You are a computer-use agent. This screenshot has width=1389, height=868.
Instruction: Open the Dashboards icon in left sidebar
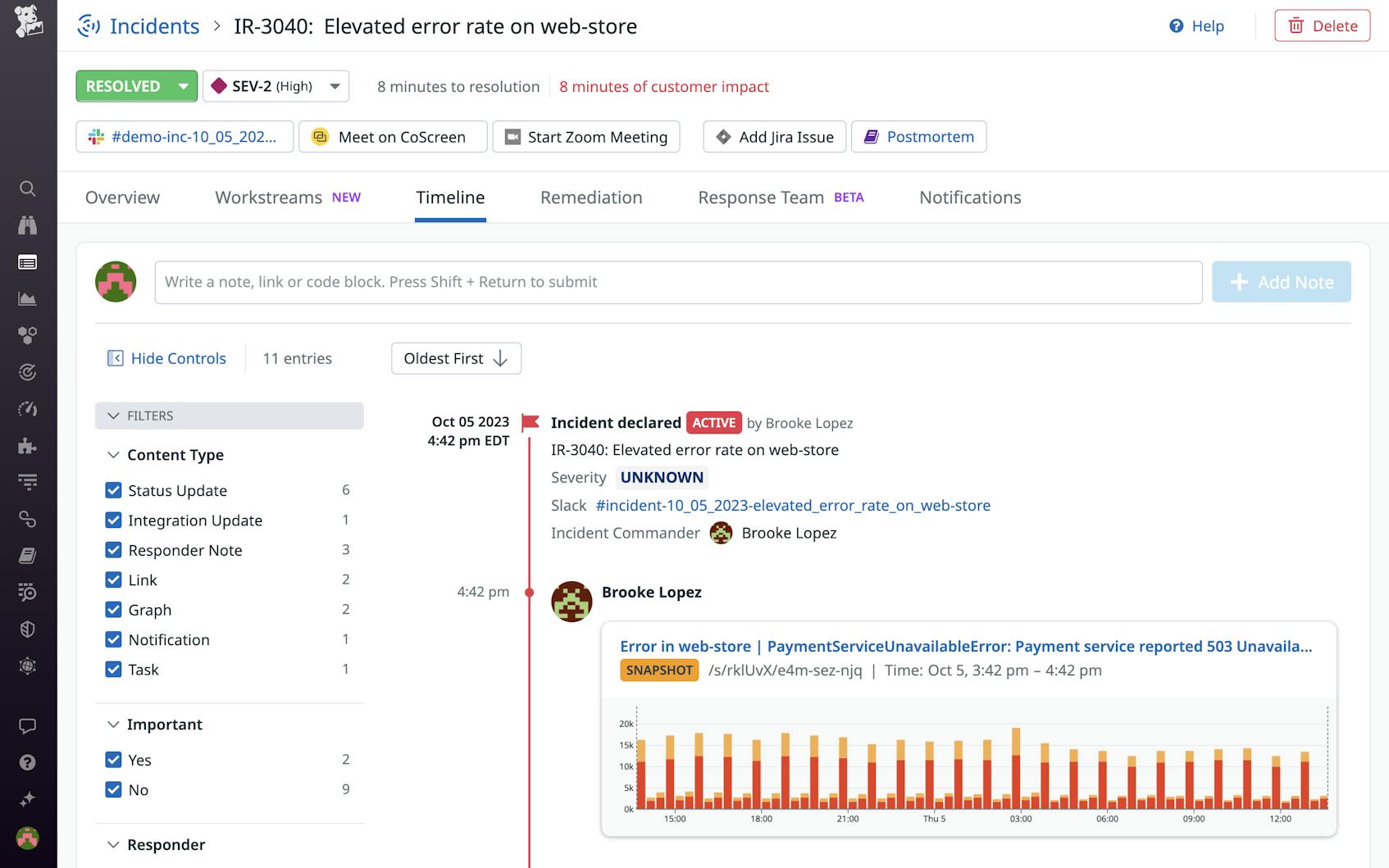[28, 262]
